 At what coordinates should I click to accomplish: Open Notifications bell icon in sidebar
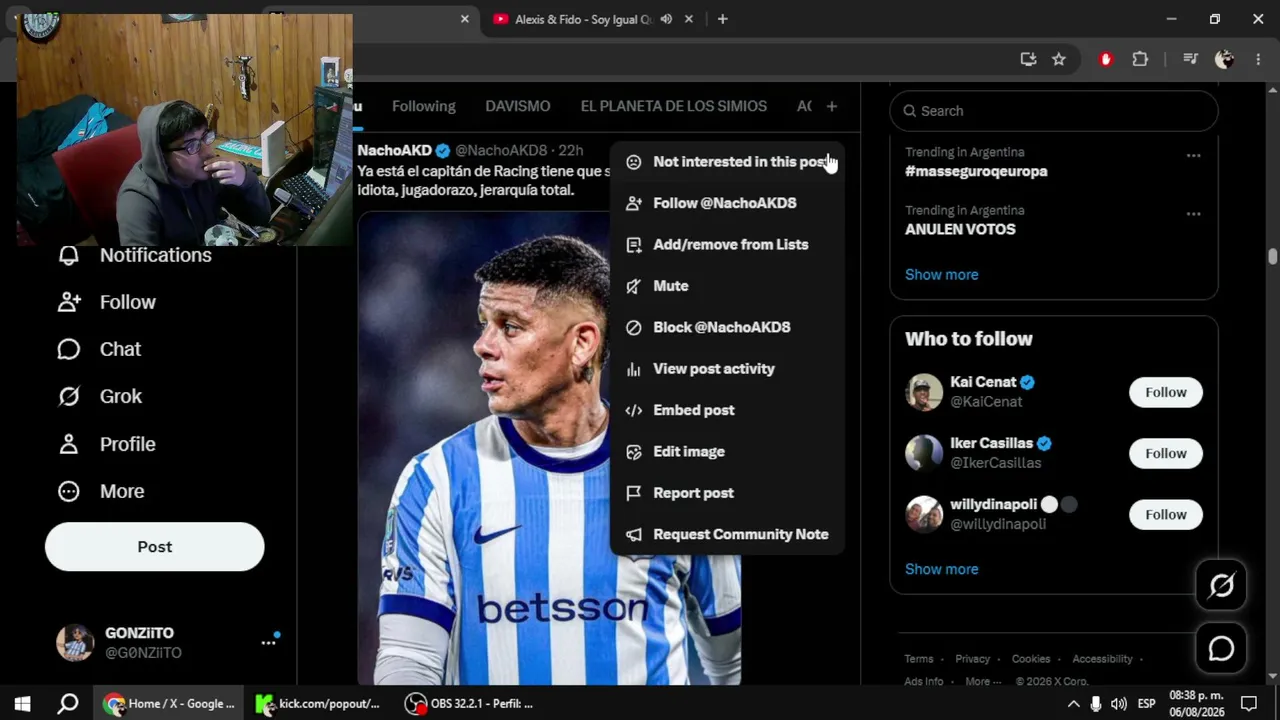[68, 255]
